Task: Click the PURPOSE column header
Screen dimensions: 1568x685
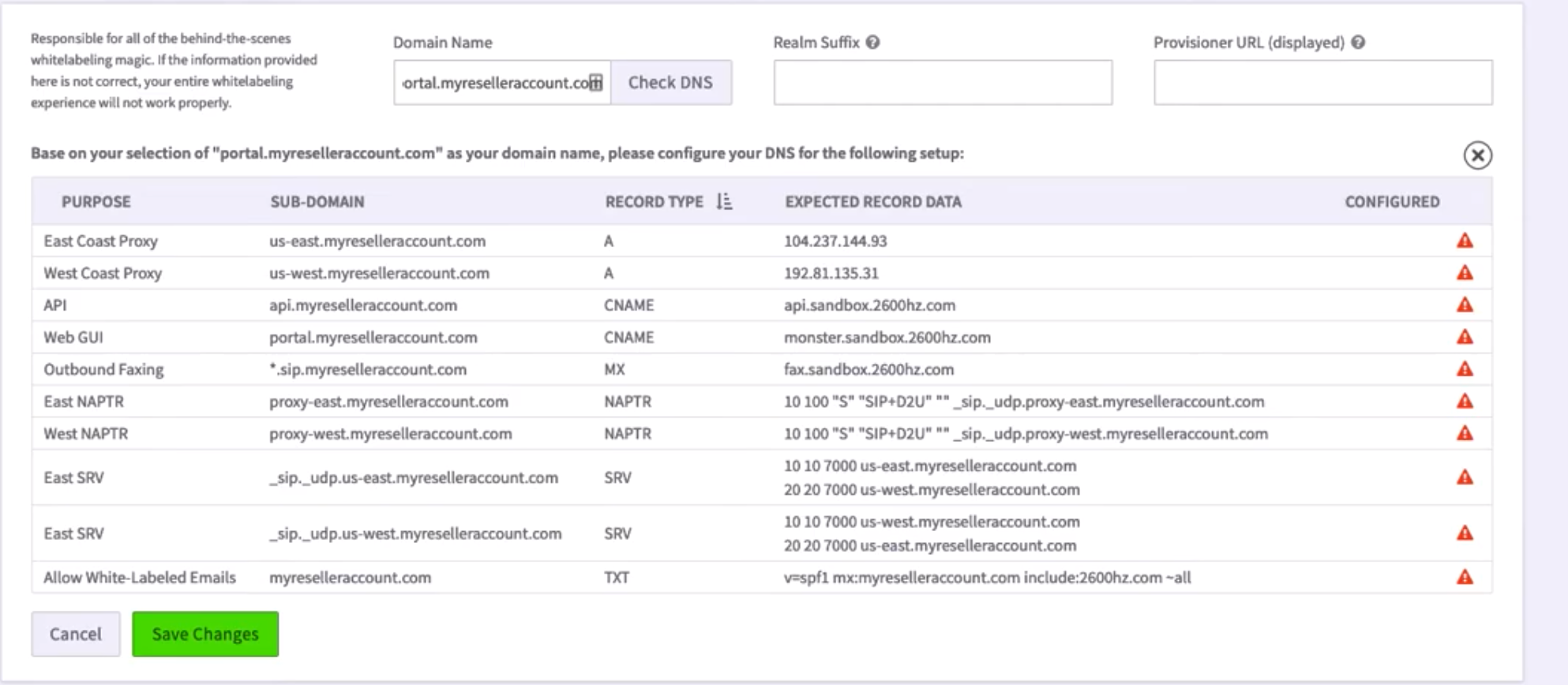Action: (96, 202)
